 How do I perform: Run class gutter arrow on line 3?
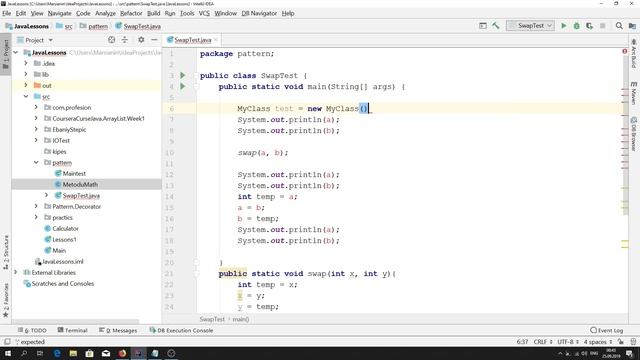(x=182, y=76)
